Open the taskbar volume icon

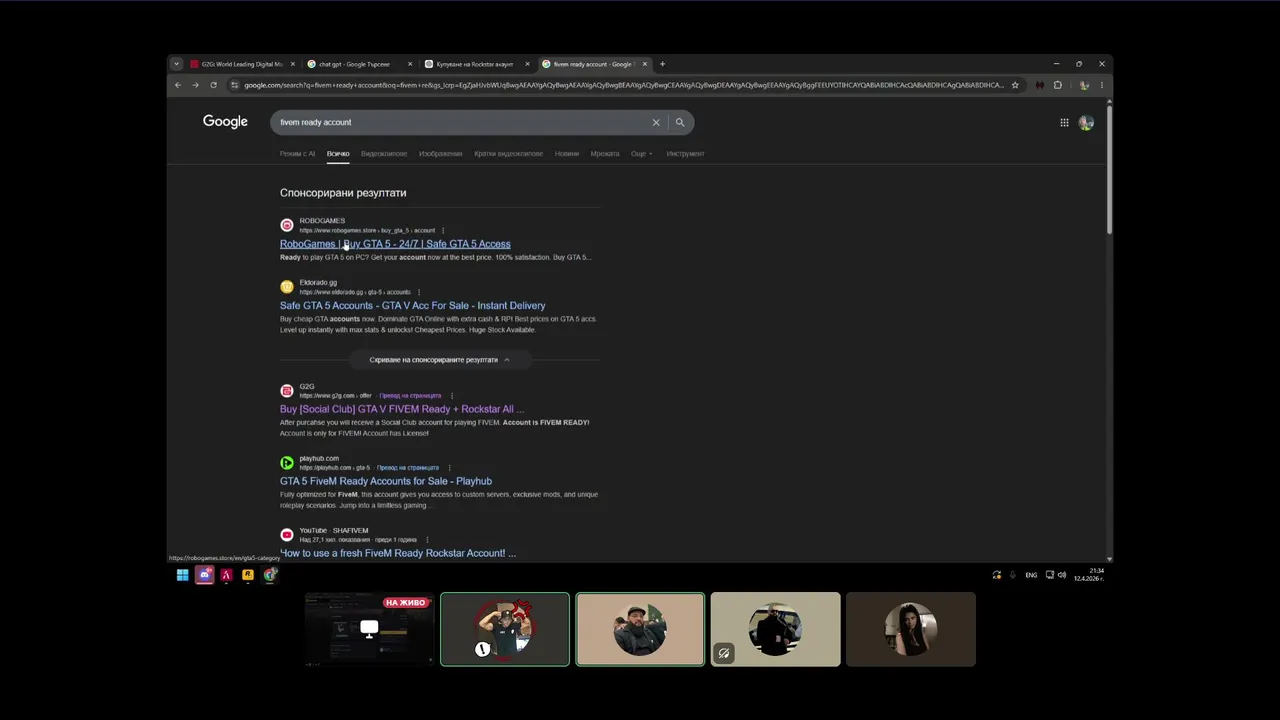click(x=1061, y=575)
